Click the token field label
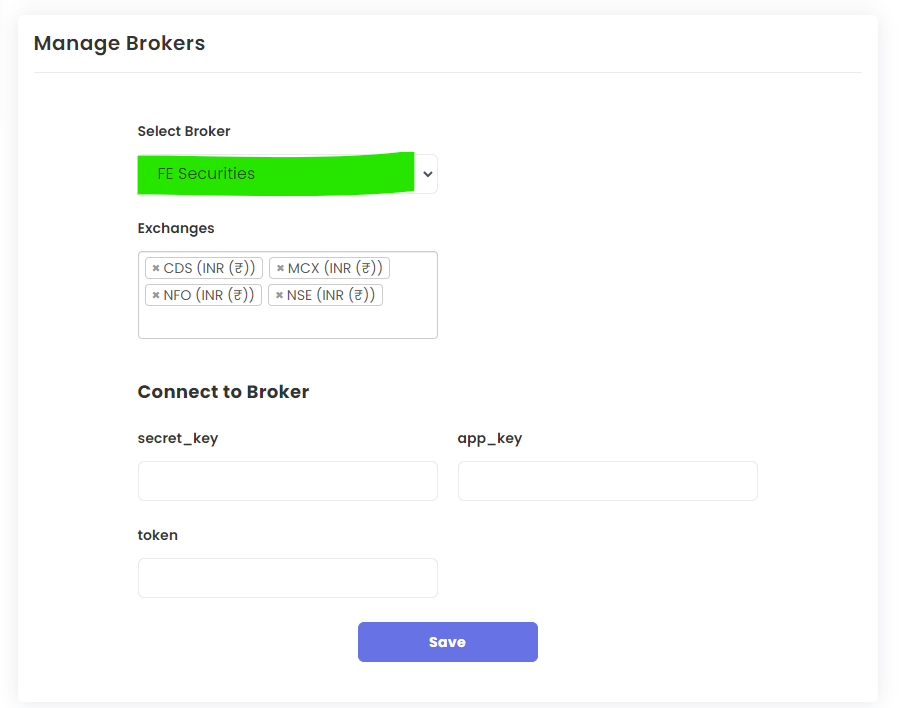The height and width of the screenshot is (708, 906). point(158,535)
